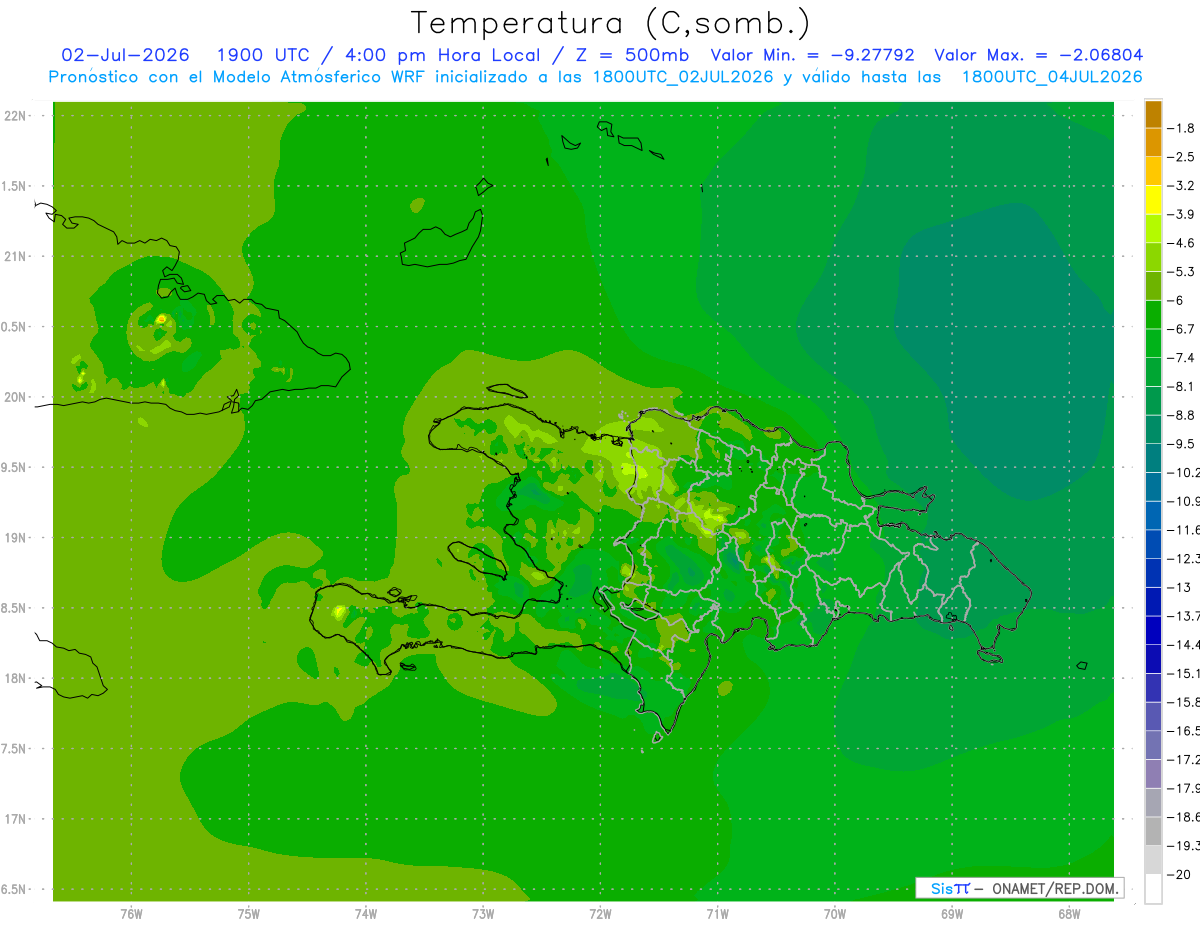Pick the gray legend swatch between -18.6 and -19.3

coord(1153,831)
